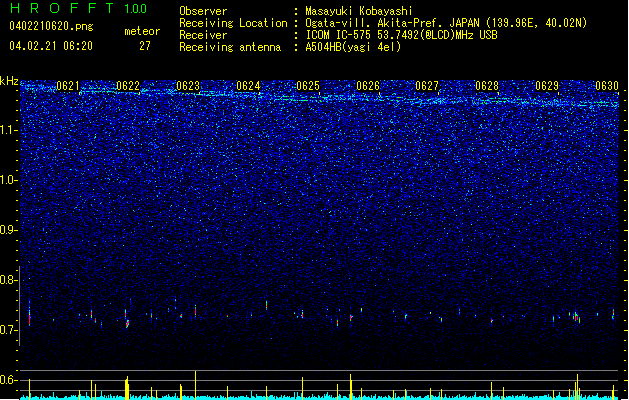Click the 0.9 kHz axis label
Screen dimensions: 629x400
tap(8, 230)
